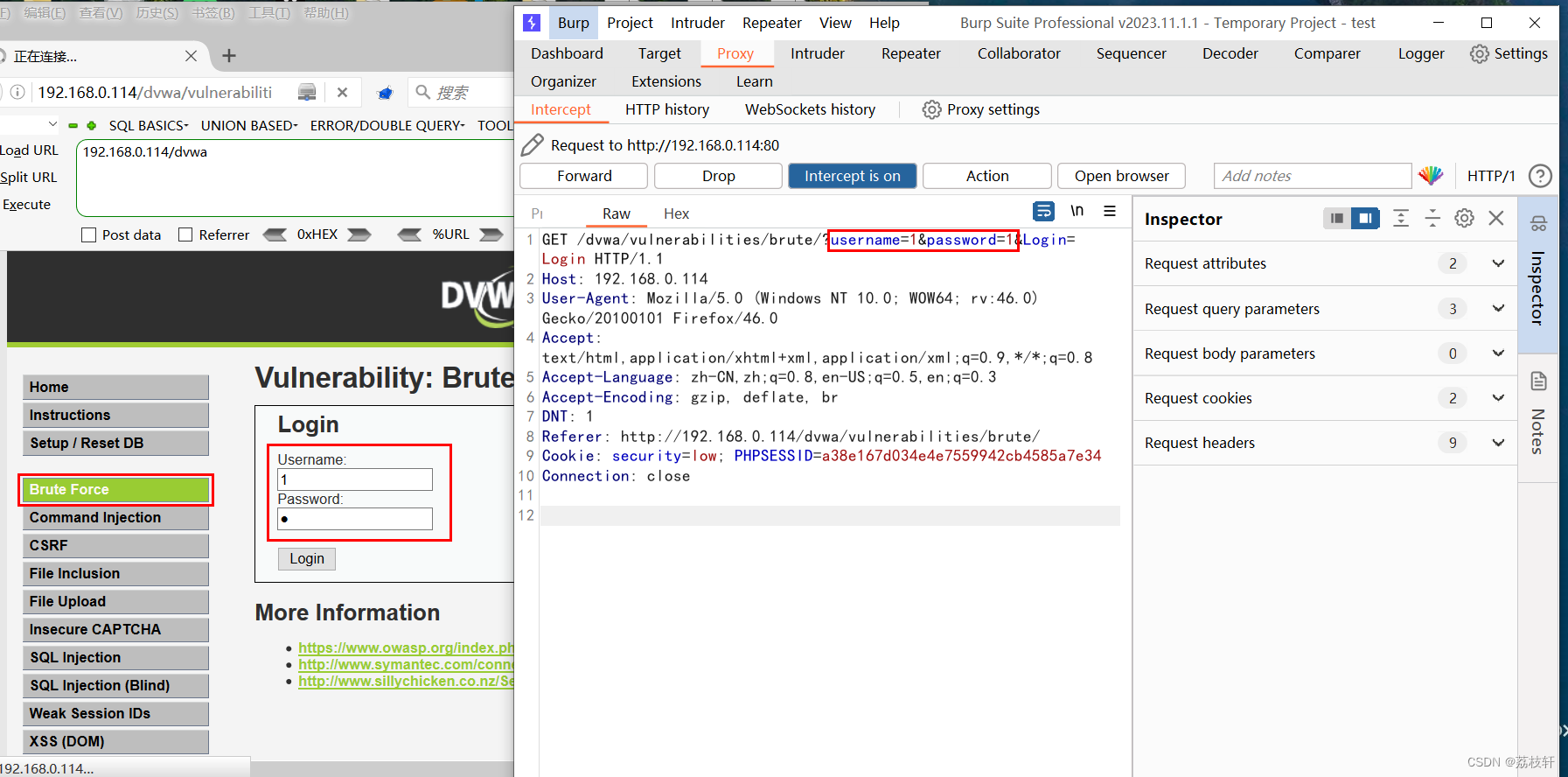The height and width of the screenshot is (777, 1568).
Task: Toggle Intercept is on button
Action: point(853,176)
